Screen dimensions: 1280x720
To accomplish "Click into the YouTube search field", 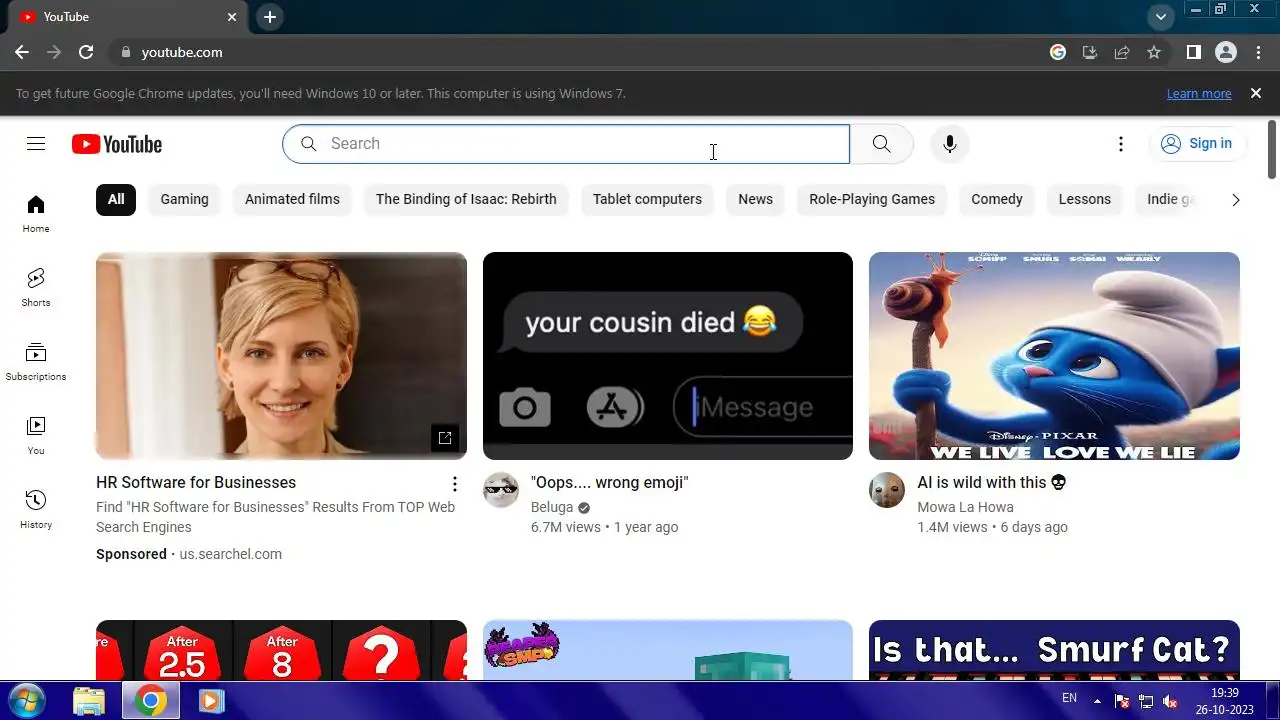I will tap(566, 144).
